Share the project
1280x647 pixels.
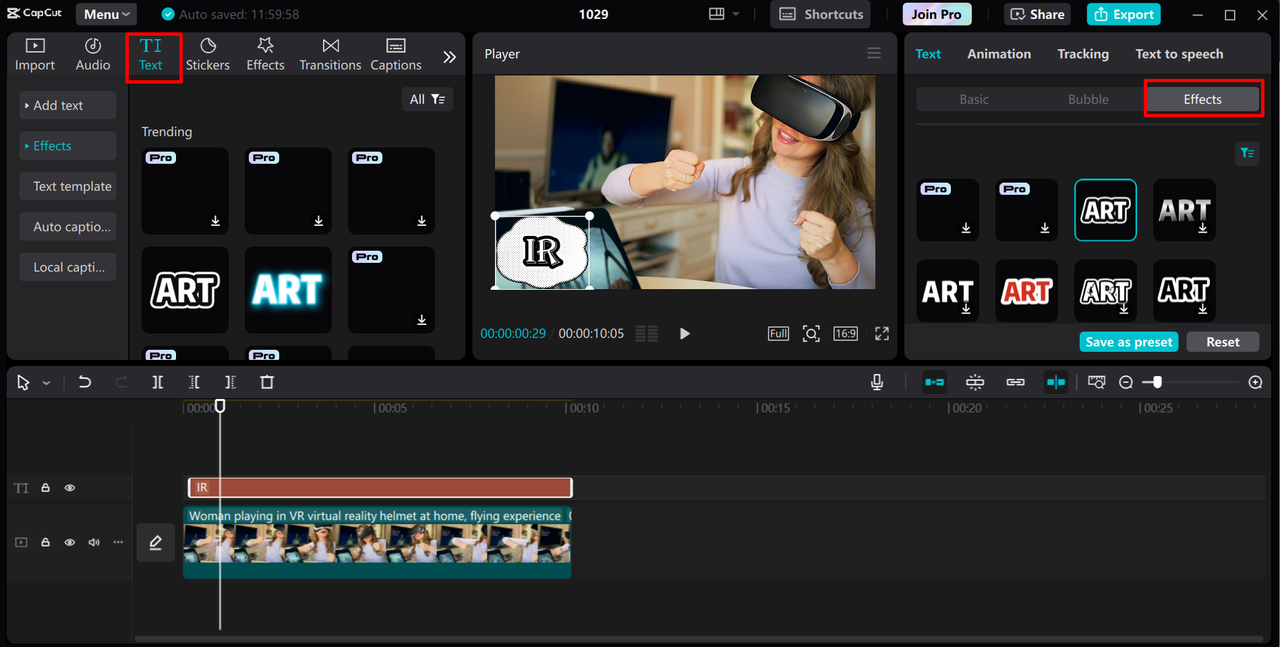[1037, 14]
